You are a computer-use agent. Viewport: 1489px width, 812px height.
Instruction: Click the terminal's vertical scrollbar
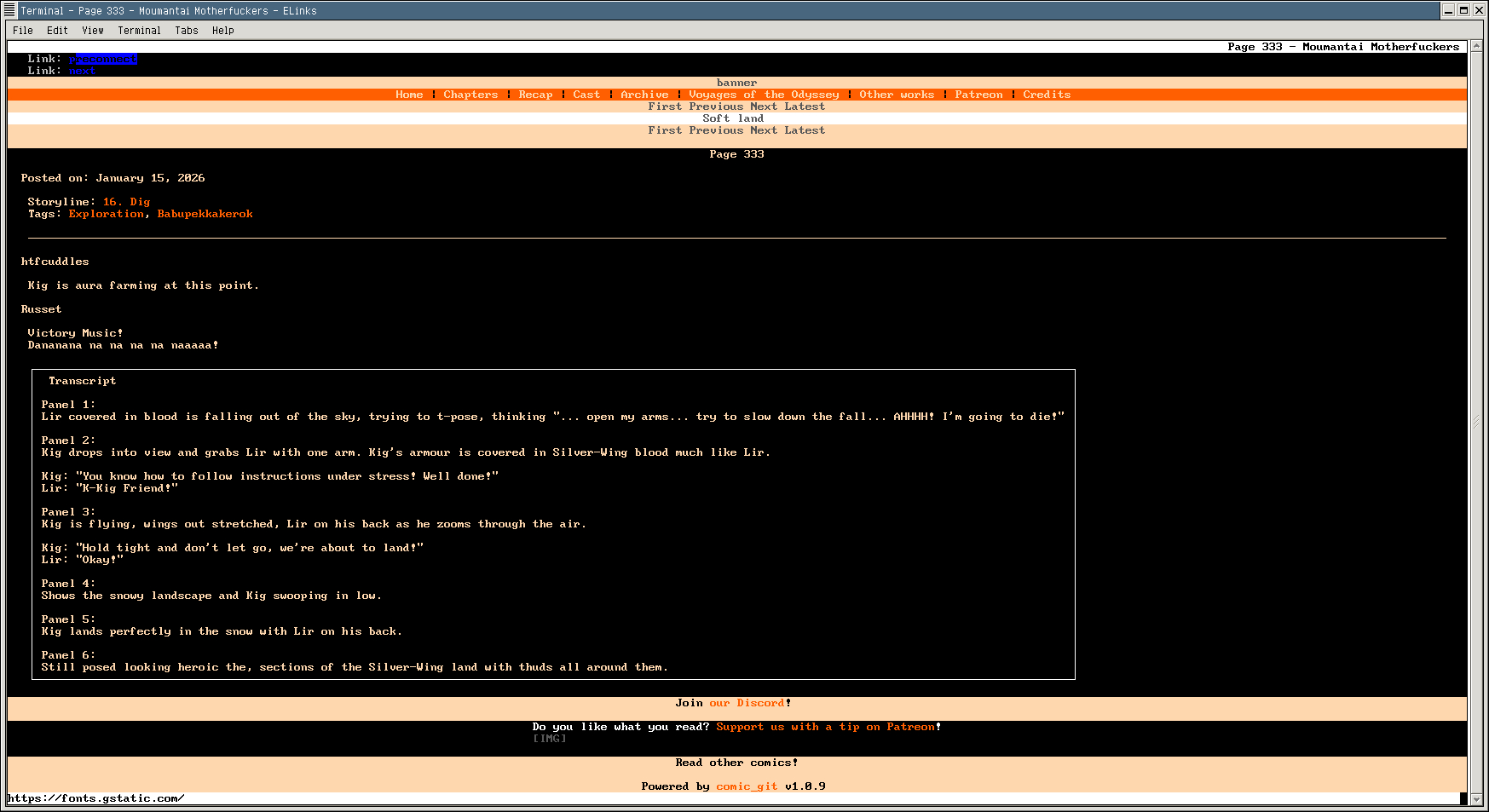click(1476, 421)
